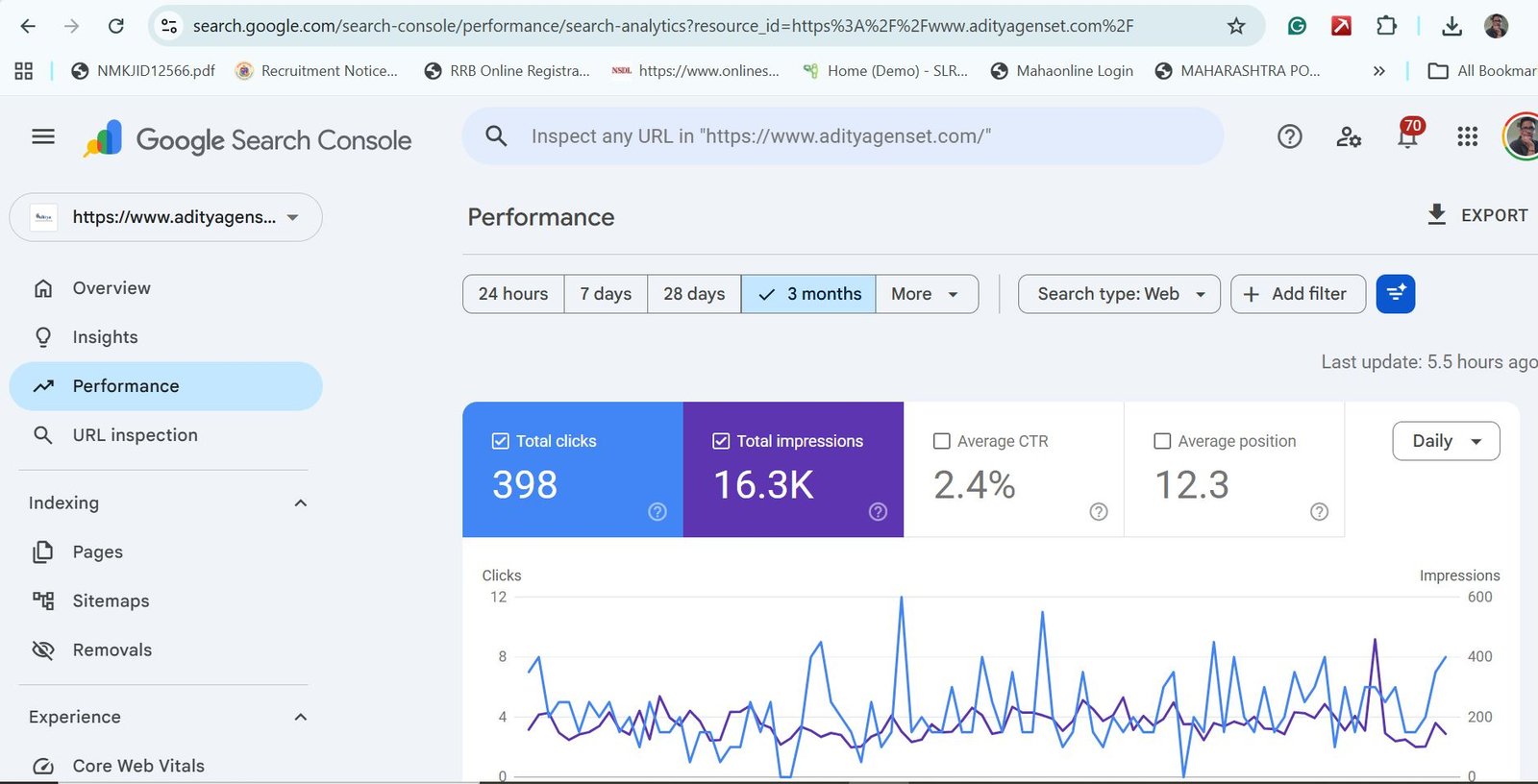Viewport: 1538px width, 784px height.
Task: Open the bookmarks apps grid icon
Action: click(24, 70)
